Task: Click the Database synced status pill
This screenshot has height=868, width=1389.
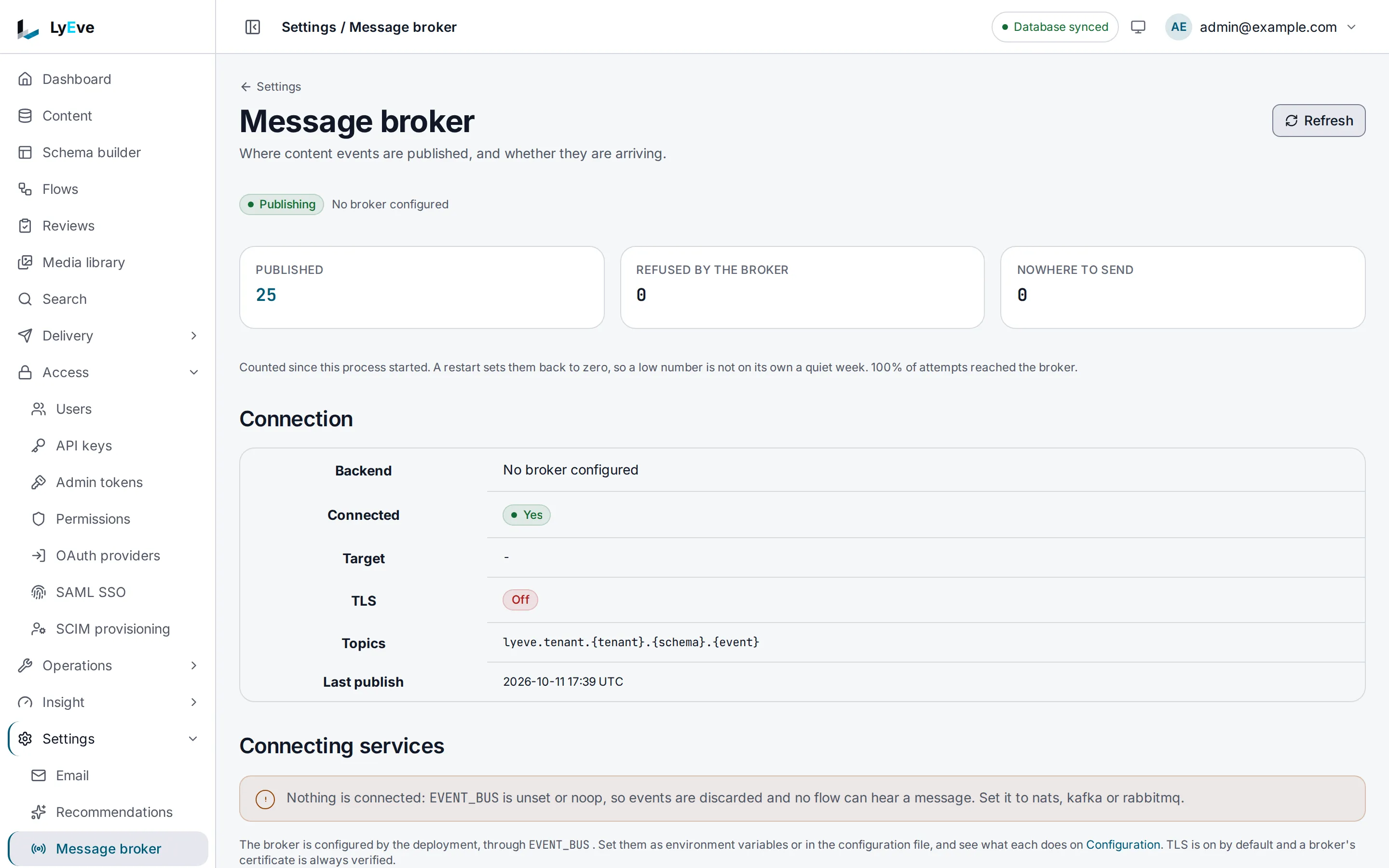Action: (x=1054, y=27)
